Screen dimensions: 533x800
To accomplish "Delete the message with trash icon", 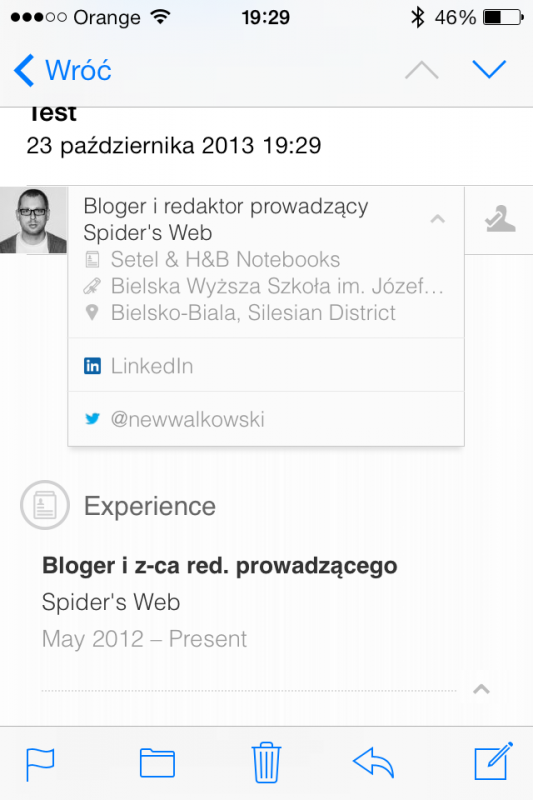I will (266, 762).
